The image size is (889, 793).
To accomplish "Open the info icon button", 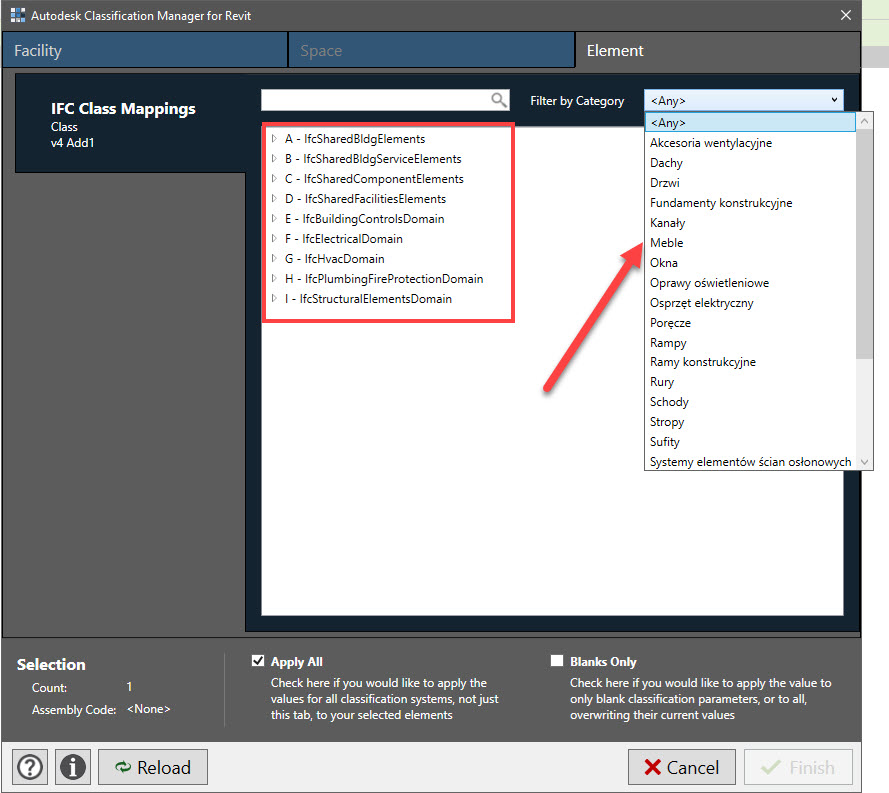I will click(x=73, y=767).
